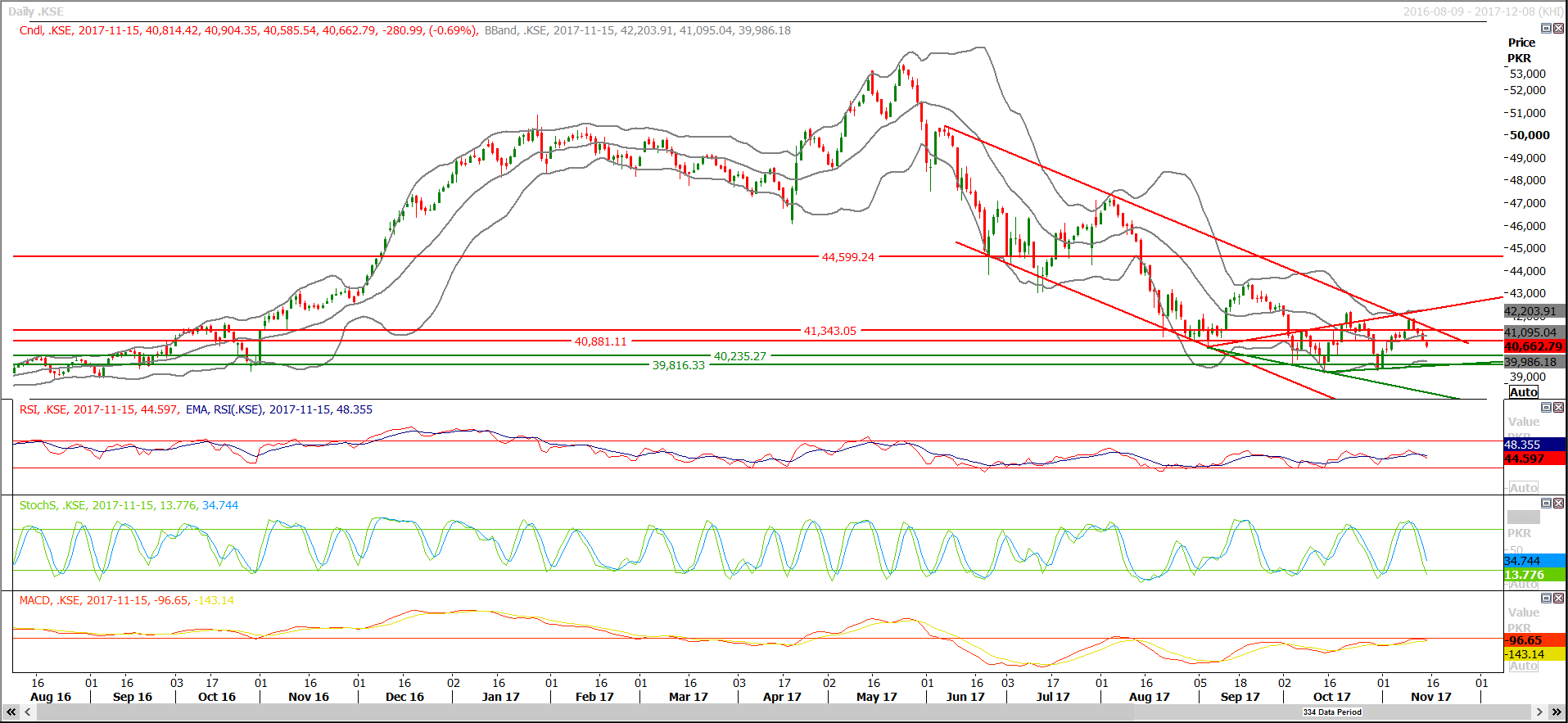
Task: Click the red 40,662.79 last price tag
Action: [1534, 346]
